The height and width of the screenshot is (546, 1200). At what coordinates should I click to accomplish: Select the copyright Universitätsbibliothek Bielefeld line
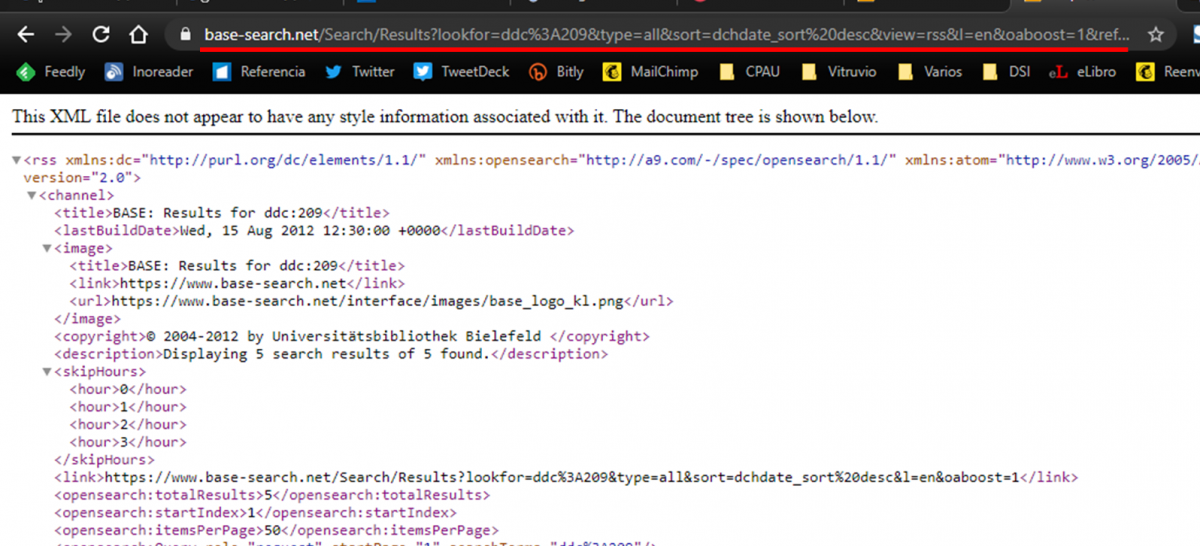pyautogui.click(x=351, y=336)
